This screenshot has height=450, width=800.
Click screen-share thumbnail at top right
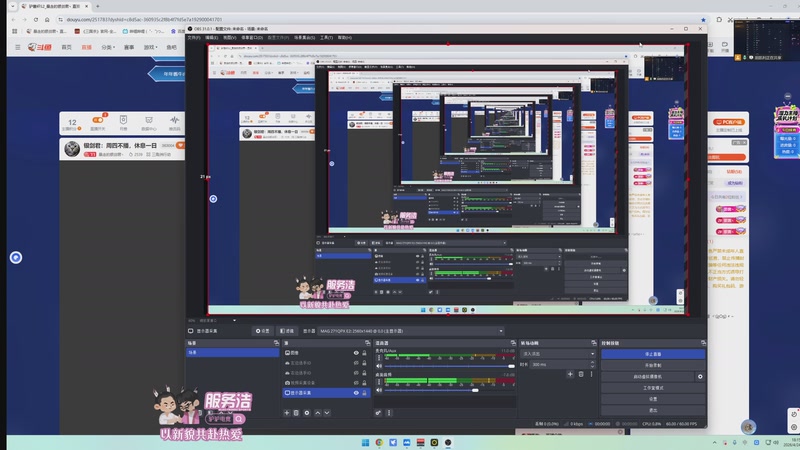[766, 41]
